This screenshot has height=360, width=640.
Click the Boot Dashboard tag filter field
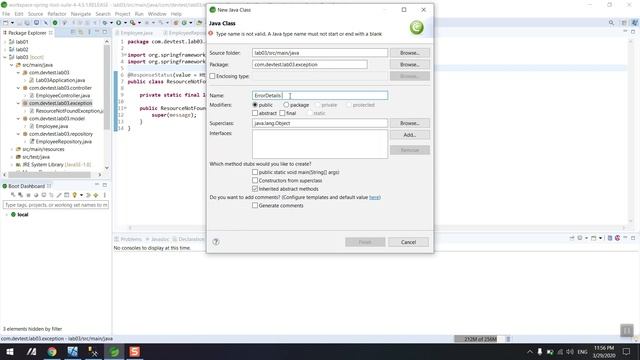[56, 205]
